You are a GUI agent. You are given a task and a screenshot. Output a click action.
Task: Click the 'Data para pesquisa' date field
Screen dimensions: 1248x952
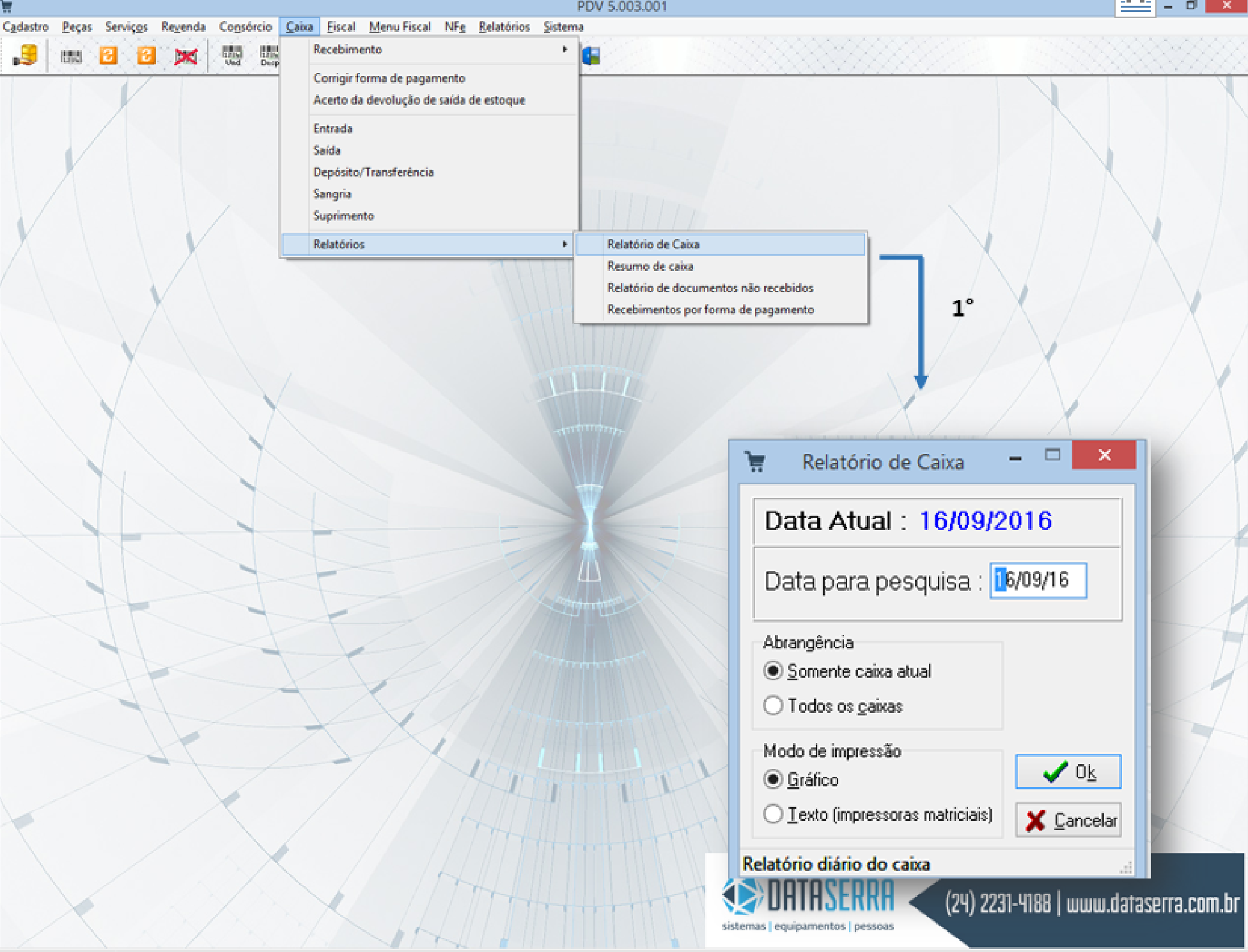1038,581
